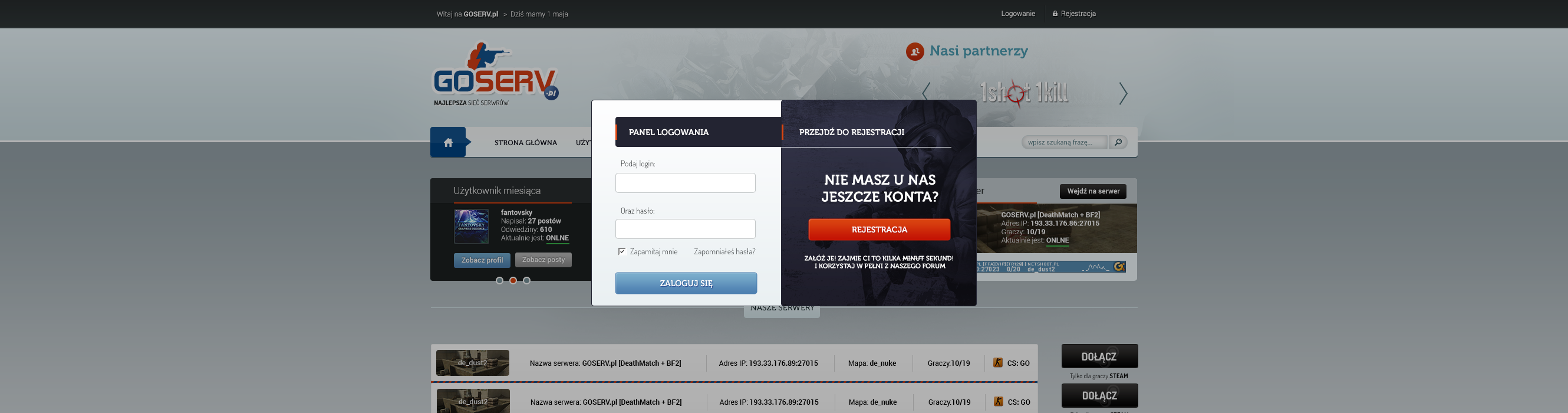1568x413 pixels.
Task: Click the red REJESTRACJA button
Action: 879,230
